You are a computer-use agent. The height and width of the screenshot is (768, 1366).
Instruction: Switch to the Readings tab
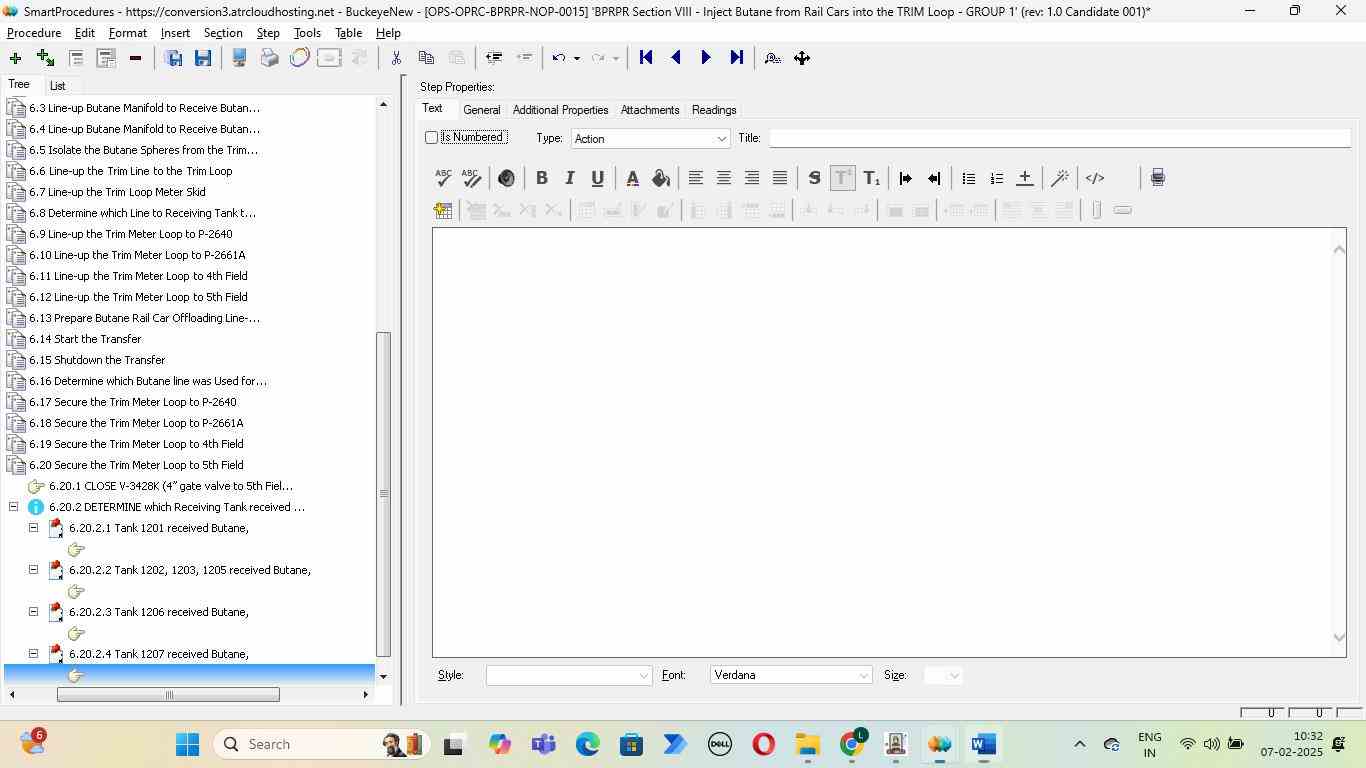coord(714,110)
